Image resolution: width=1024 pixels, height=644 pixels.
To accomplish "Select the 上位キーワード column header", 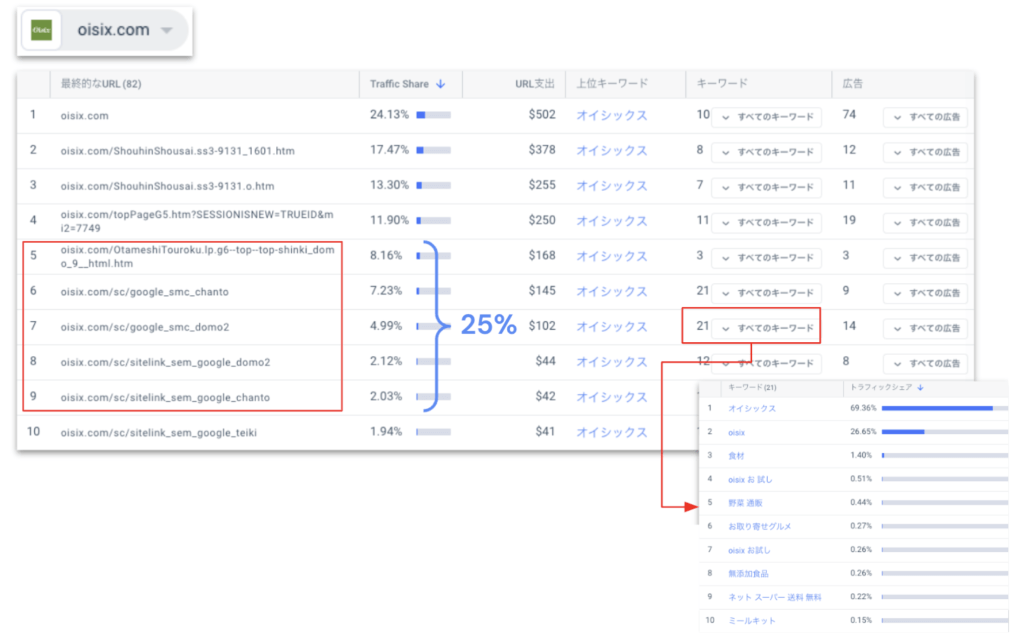I will click(x=611, y=84).
